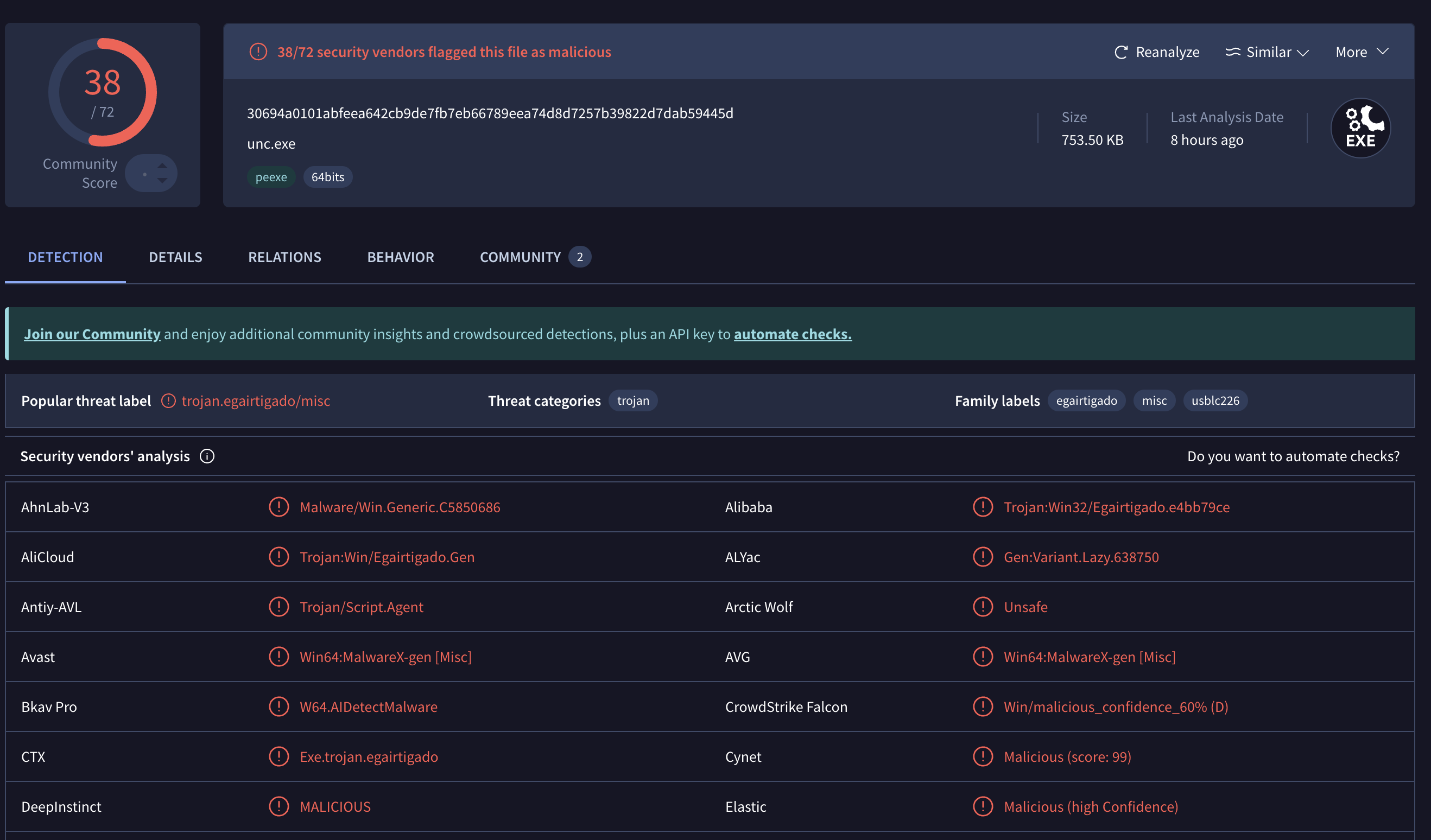Click the 38/72 detection score gauge
The height and width of the screenshot is (840, 1431).
tap(103, 92)
